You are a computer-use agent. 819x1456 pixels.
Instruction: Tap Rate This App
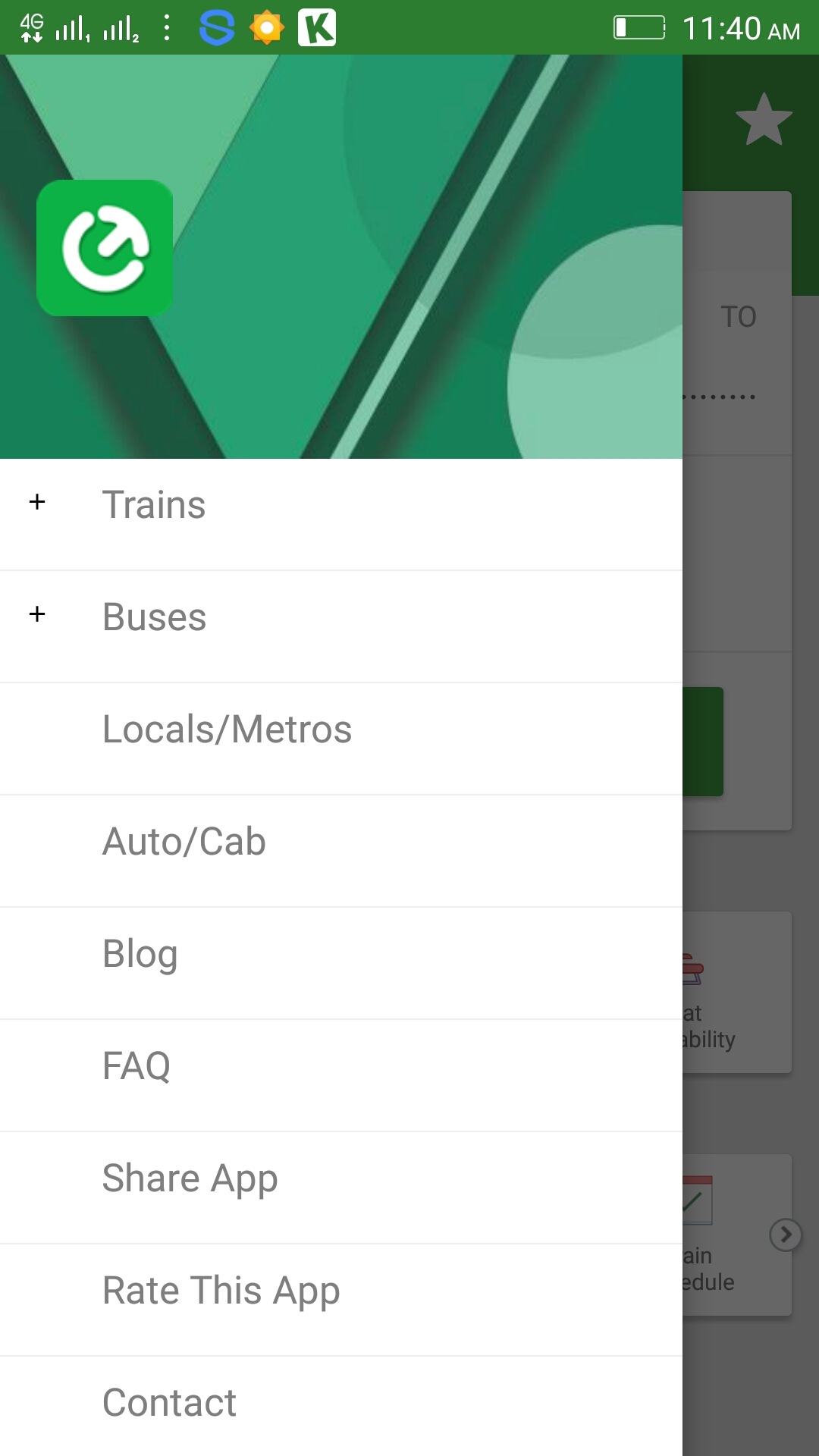(221, 1291)
